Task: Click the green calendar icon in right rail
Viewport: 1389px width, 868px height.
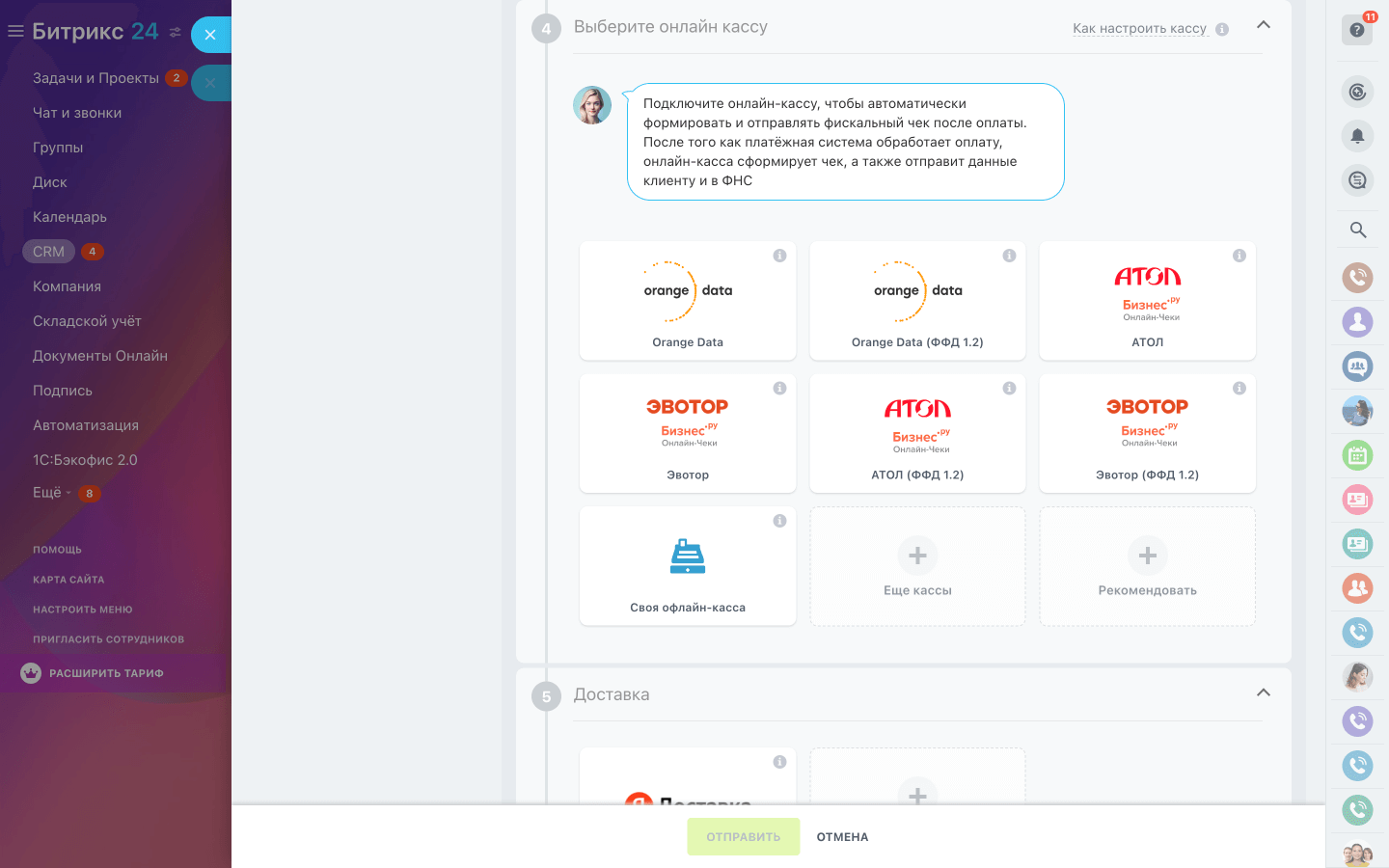Action: click(x=1357, y=455)
